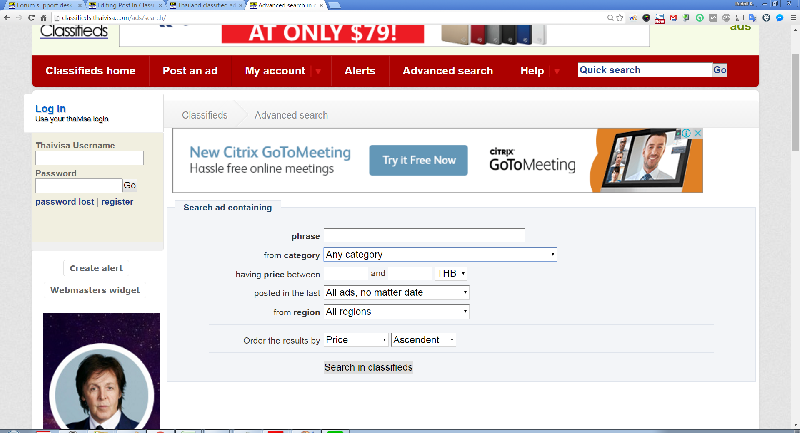800x433 pixels.
Task: Open Classifieds home in the red navigation bar
Action: coord(90,71)
